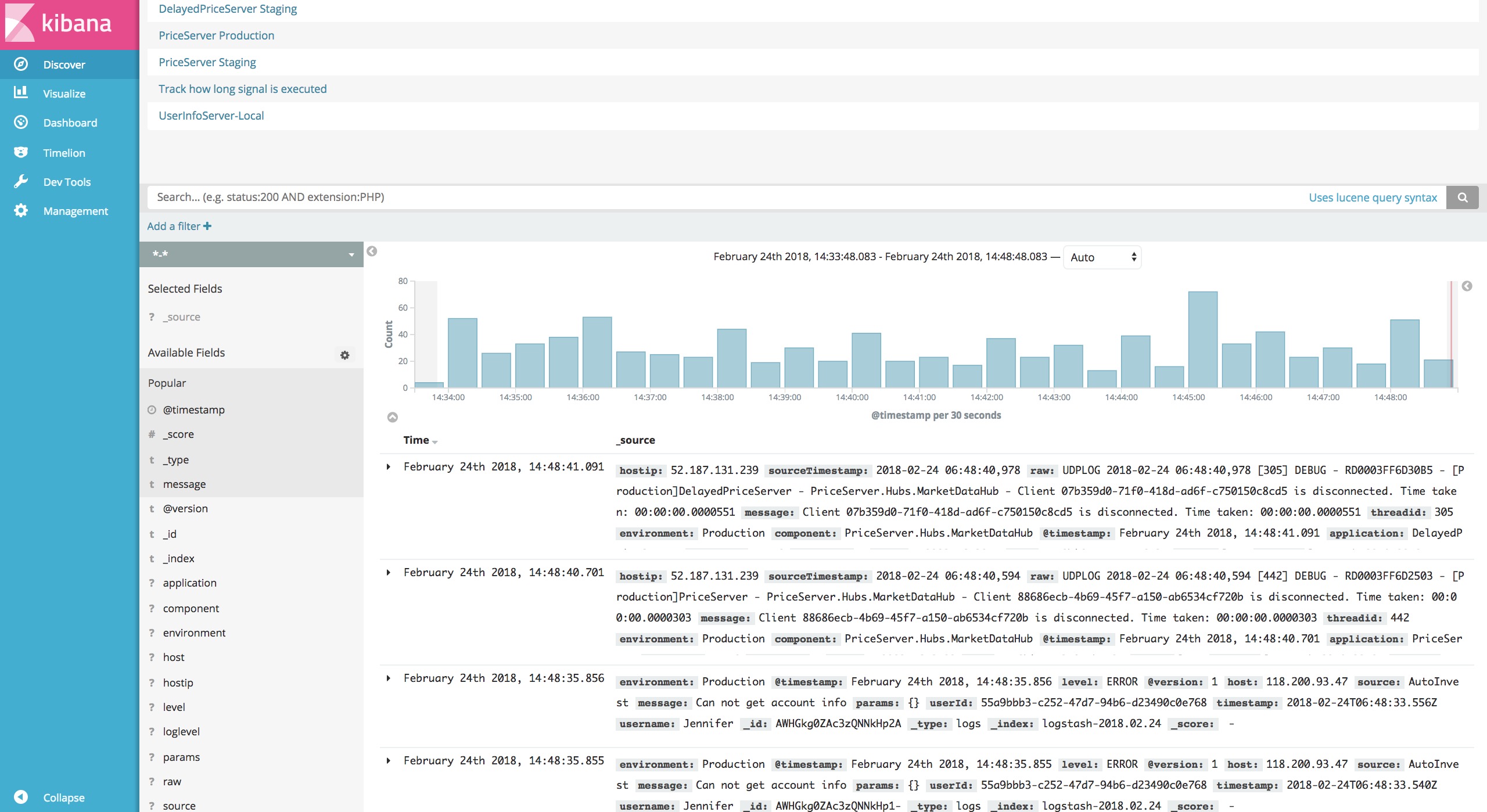Click the Timelion mask icon
Screen dimensions: 1487x812
pos(21,152)
